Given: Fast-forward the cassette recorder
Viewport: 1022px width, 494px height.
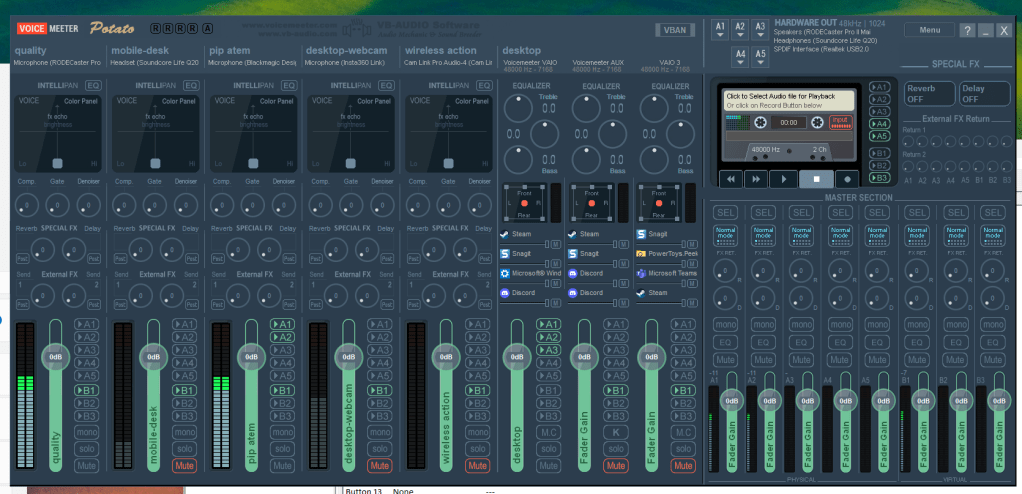Looking at the screenshot, I should [x=756, y=179].
